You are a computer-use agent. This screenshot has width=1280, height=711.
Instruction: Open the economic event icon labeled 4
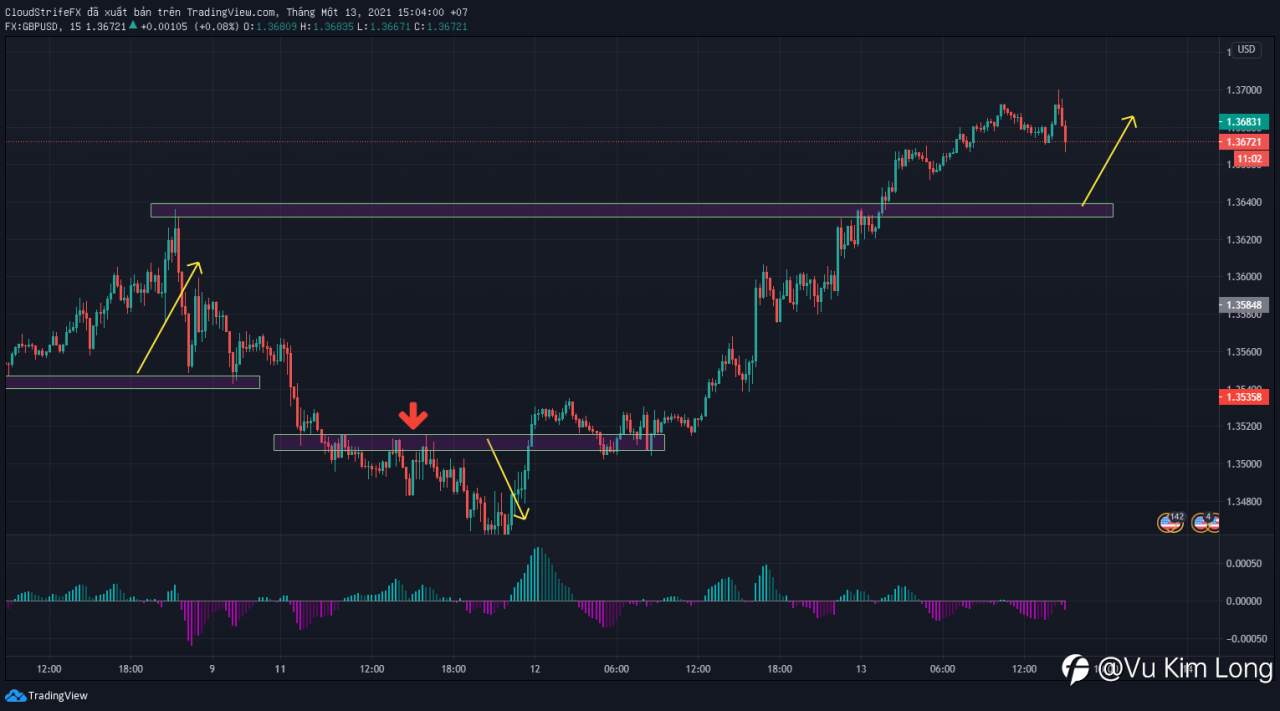point(1204,522)
